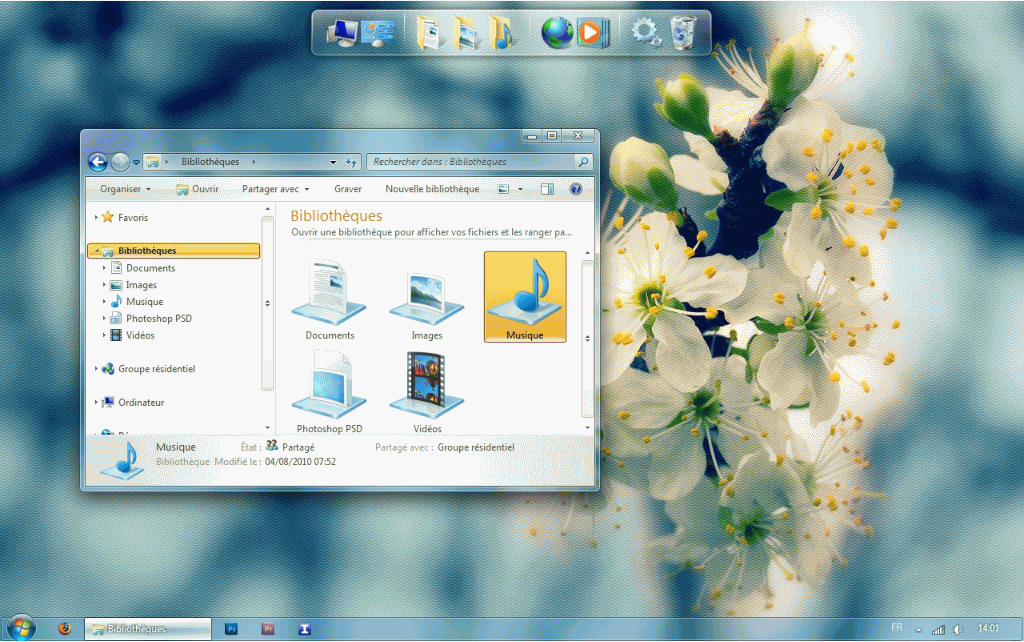This screenshot has height=642, width=1024.
Task: Click Nouvelle bibliothèque in the toolbar
Action: click(432, 189)
